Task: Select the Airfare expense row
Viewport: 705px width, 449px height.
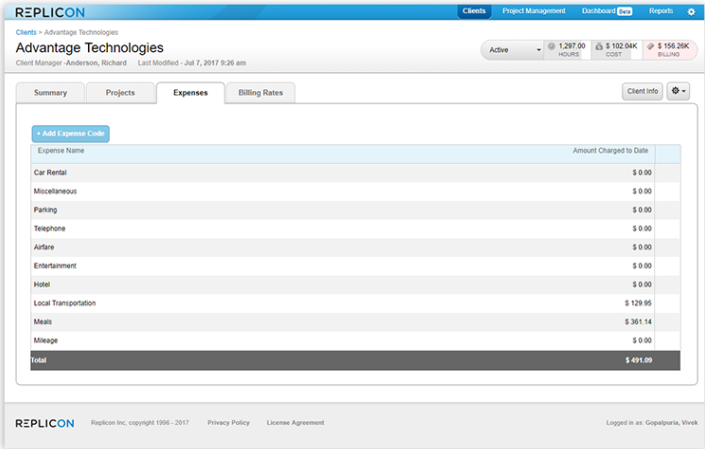Action: click(x=355, y=247)
